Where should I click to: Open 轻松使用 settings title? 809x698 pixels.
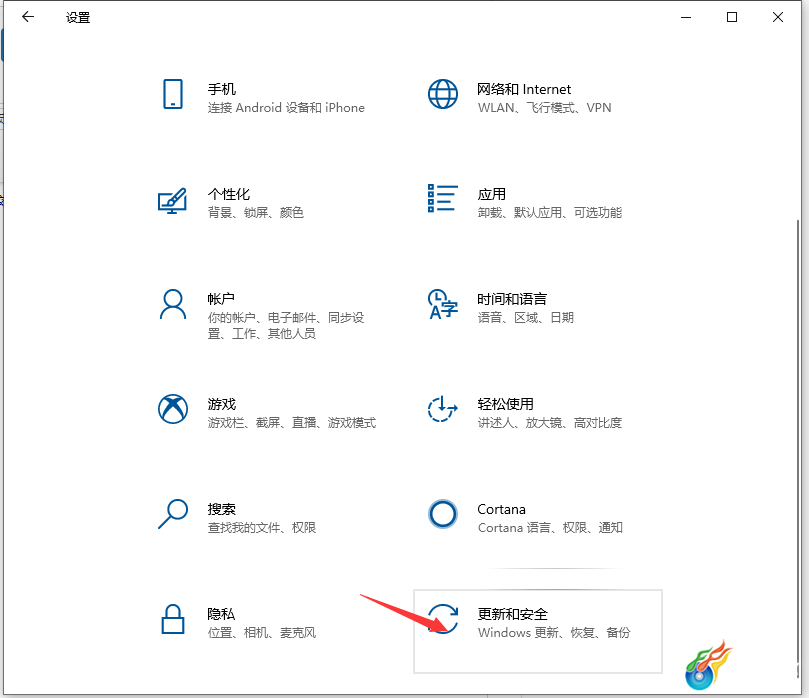(505, 404)
